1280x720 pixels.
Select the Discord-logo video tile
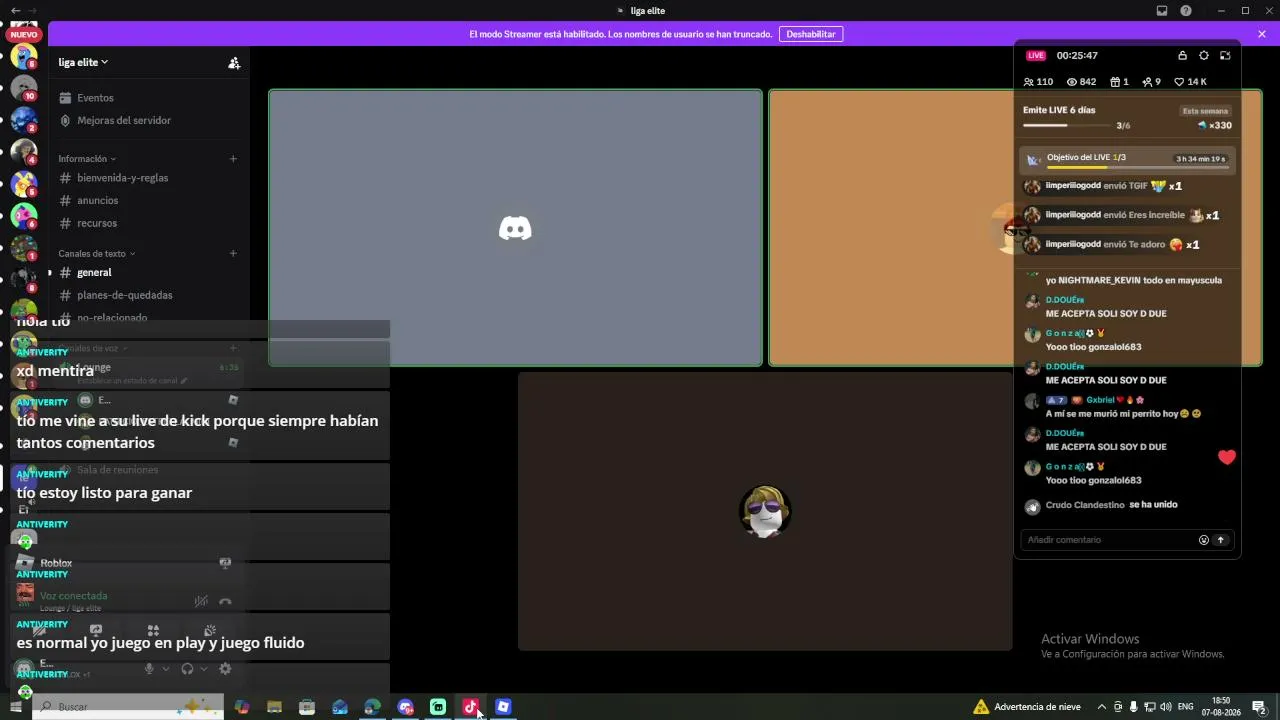pyautogui.click(x=515, y=228)
